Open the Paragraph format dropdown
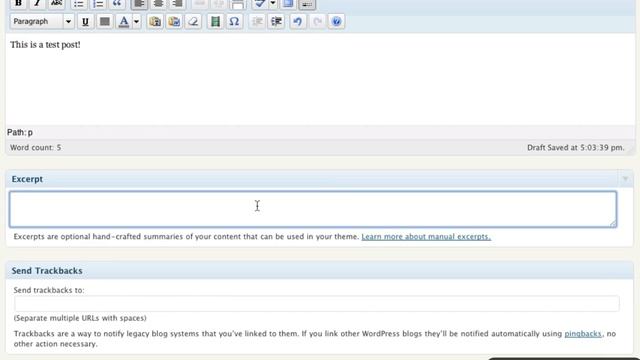640x360 pixels. click(x=42, y=21)
